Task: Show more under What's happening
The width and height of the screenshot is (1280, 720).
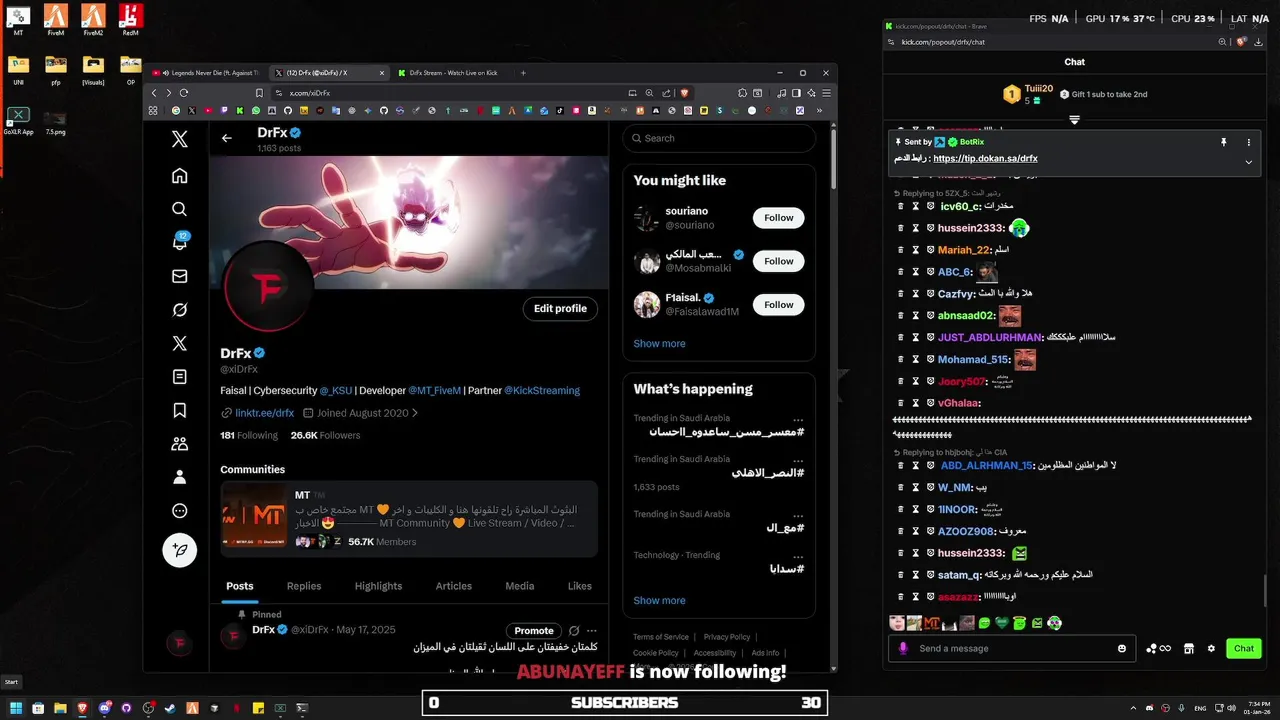Action: pyautogui.click(x=659, y=601)
